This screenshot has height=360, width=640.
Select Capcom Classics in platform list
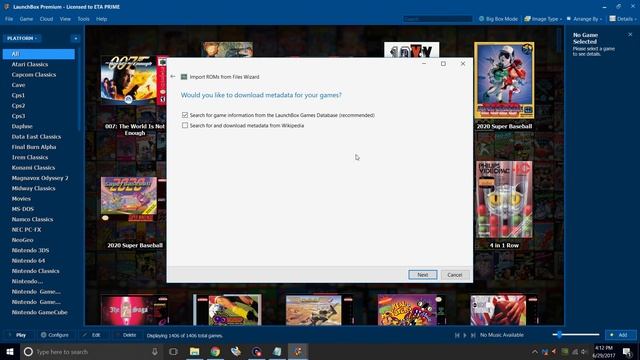(33, 75)
